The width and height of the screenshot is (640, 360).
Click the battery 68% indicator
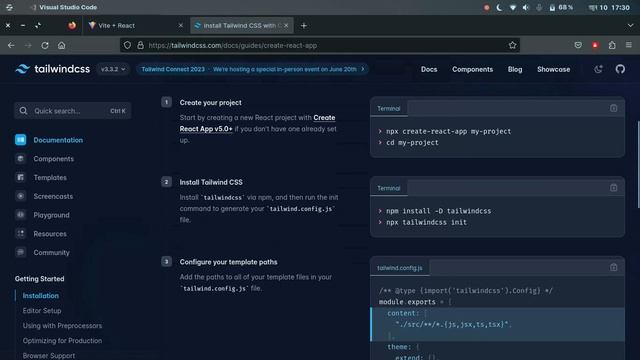click(x=561, y=7)
